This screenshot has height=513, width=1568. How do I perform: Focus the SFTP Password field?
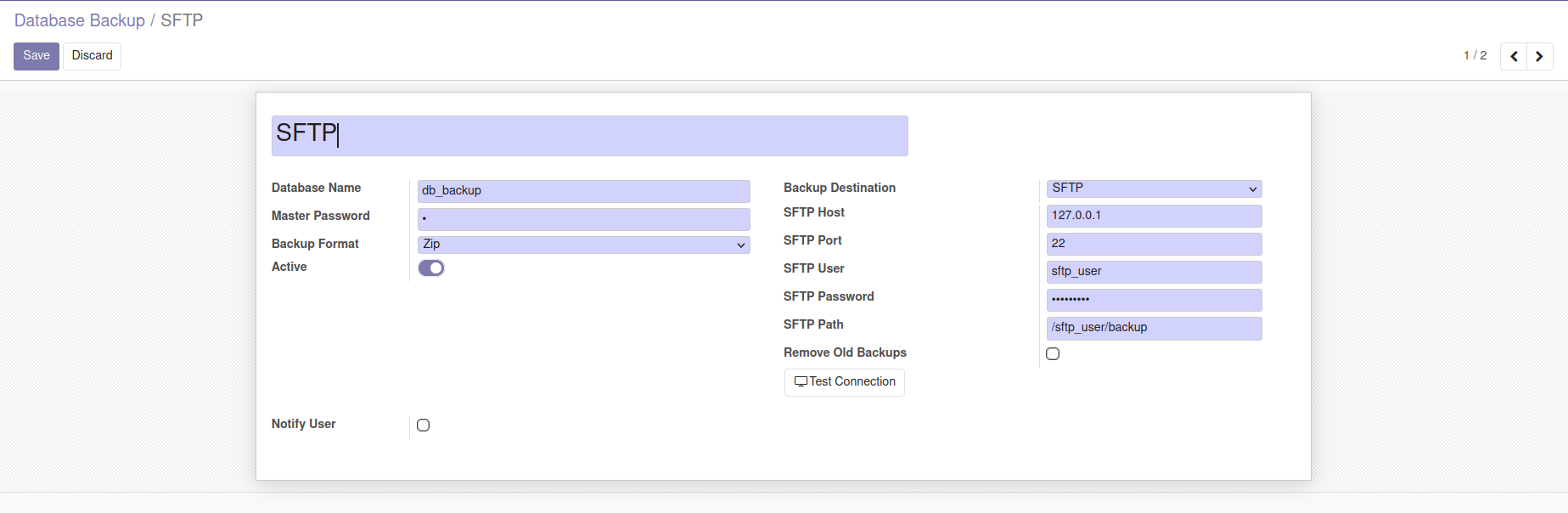[x=1154, y=300]
